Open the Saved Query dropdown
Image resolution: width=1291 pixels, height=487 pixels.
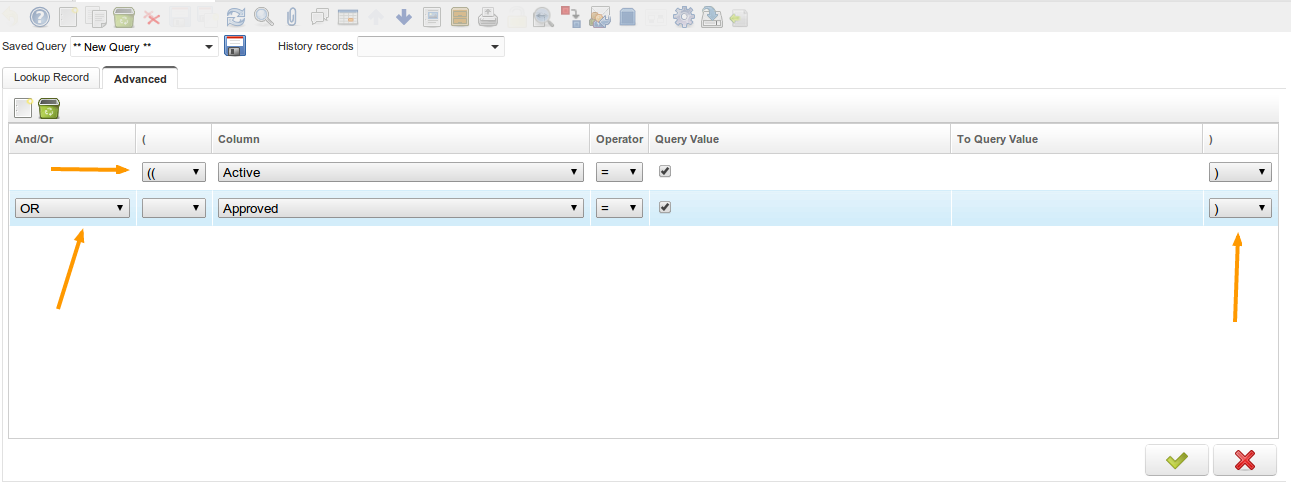(x=144, y=47)
